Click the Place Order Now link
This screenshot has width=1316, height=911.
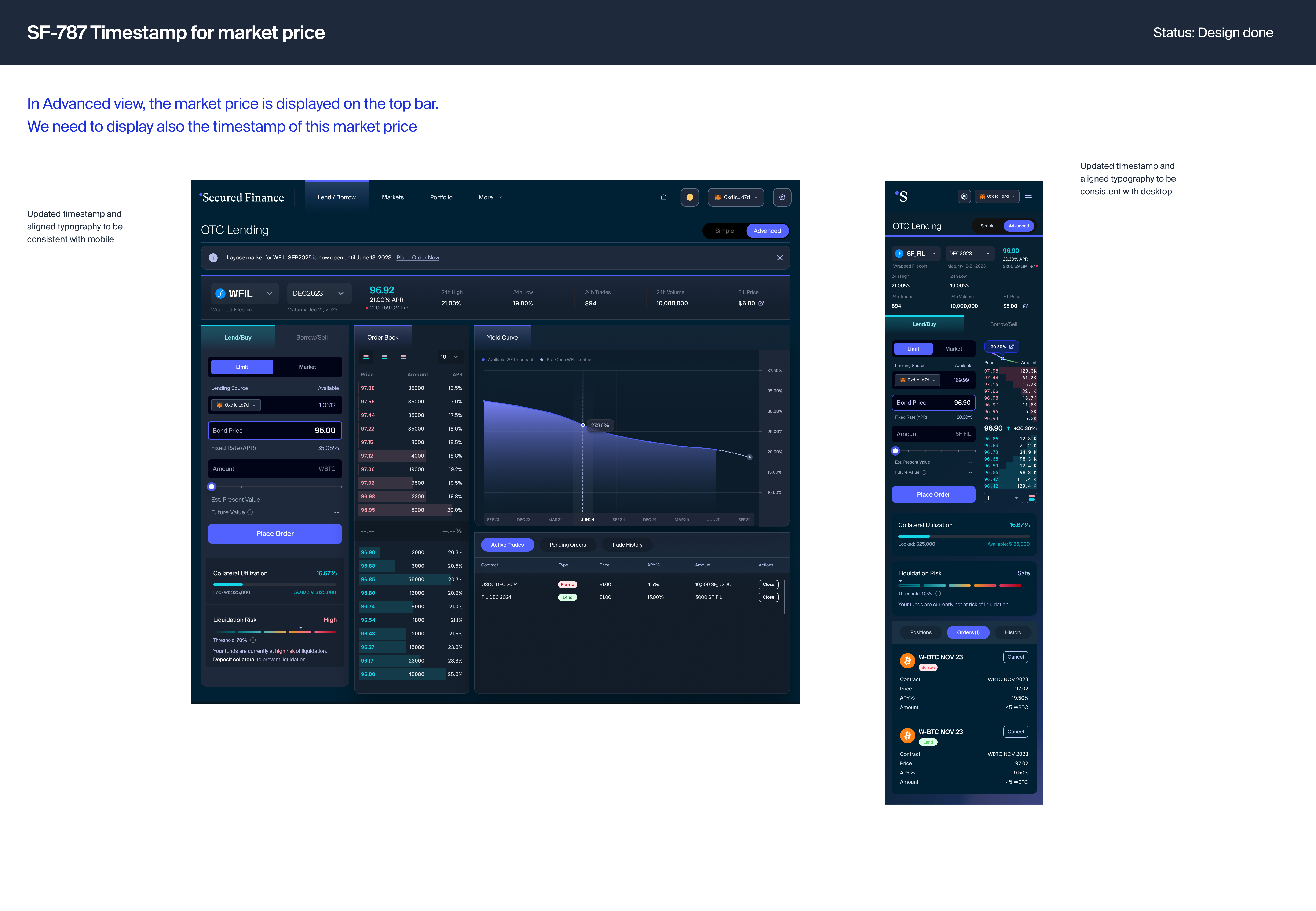pos(418,258)
